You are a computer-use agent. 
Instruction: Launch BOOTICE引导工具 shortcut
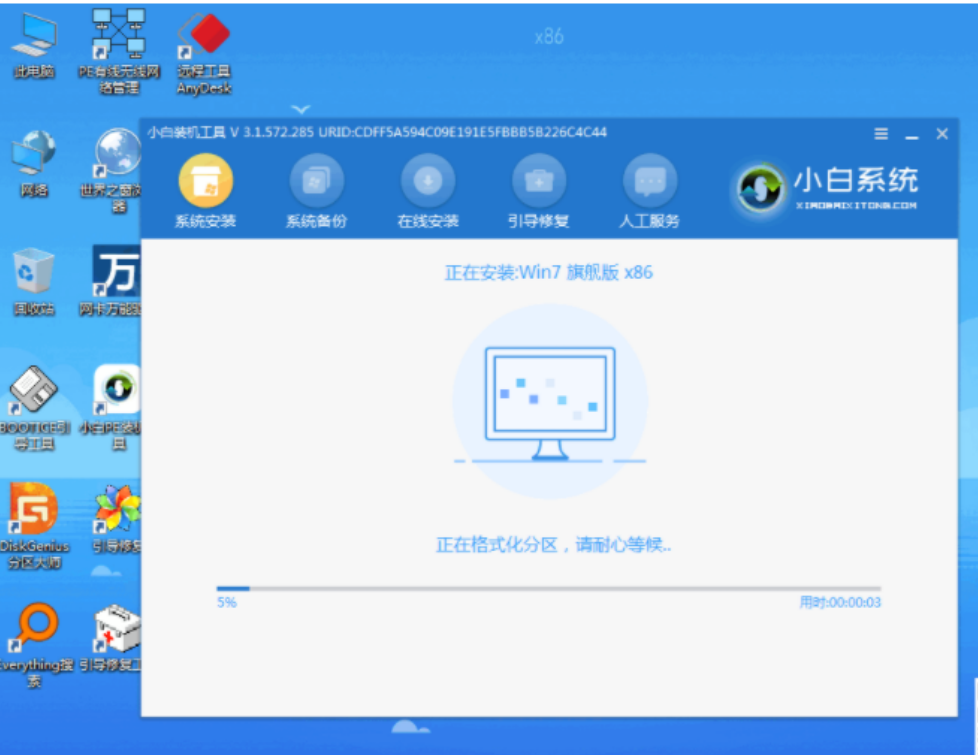click(33, 395)
